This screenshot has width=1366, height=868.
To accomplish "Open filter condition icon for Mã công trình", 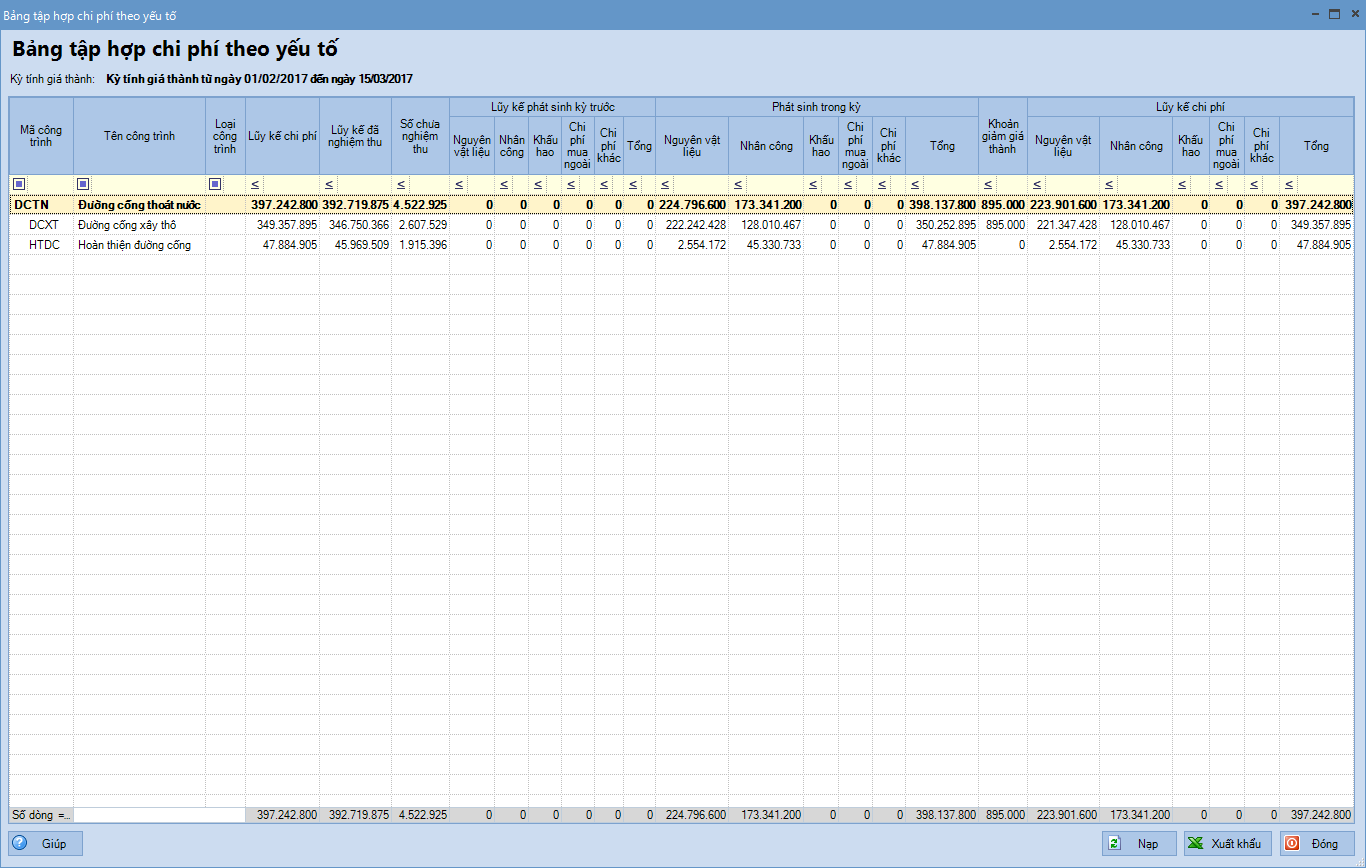I will [19, 184].
